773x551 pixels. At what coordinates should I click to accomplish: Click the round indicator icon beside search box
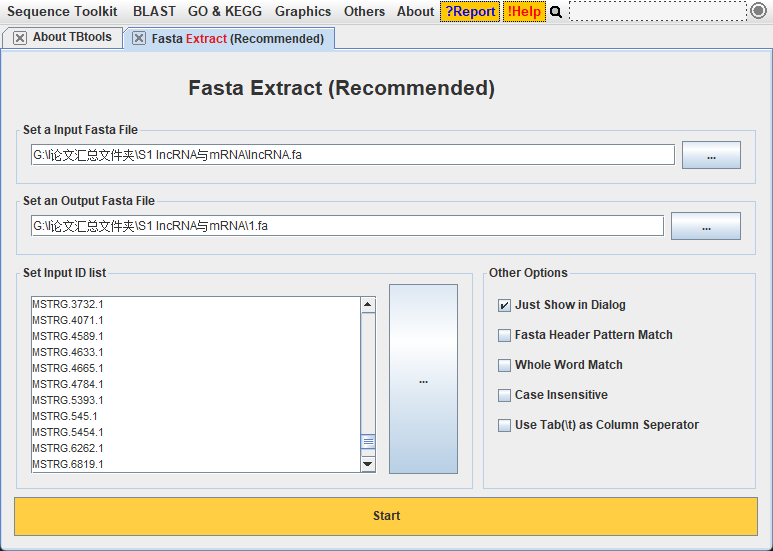click(x=758, y=11)
